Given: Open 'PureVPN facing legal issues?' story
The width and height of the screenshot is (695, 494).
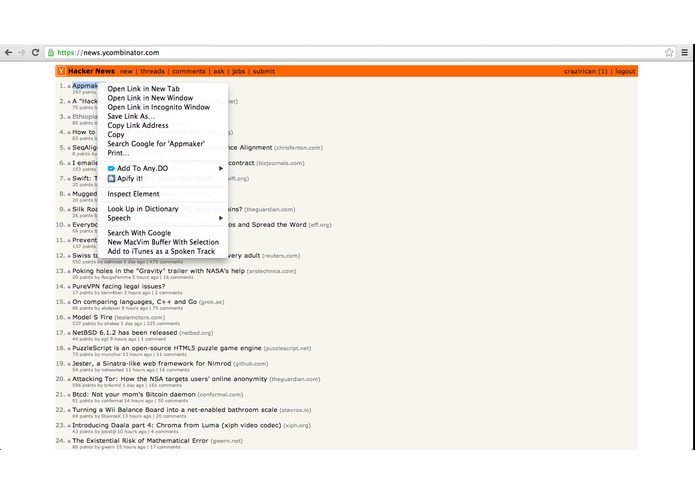Looking at the screenshot, I should tap(118, 286).
